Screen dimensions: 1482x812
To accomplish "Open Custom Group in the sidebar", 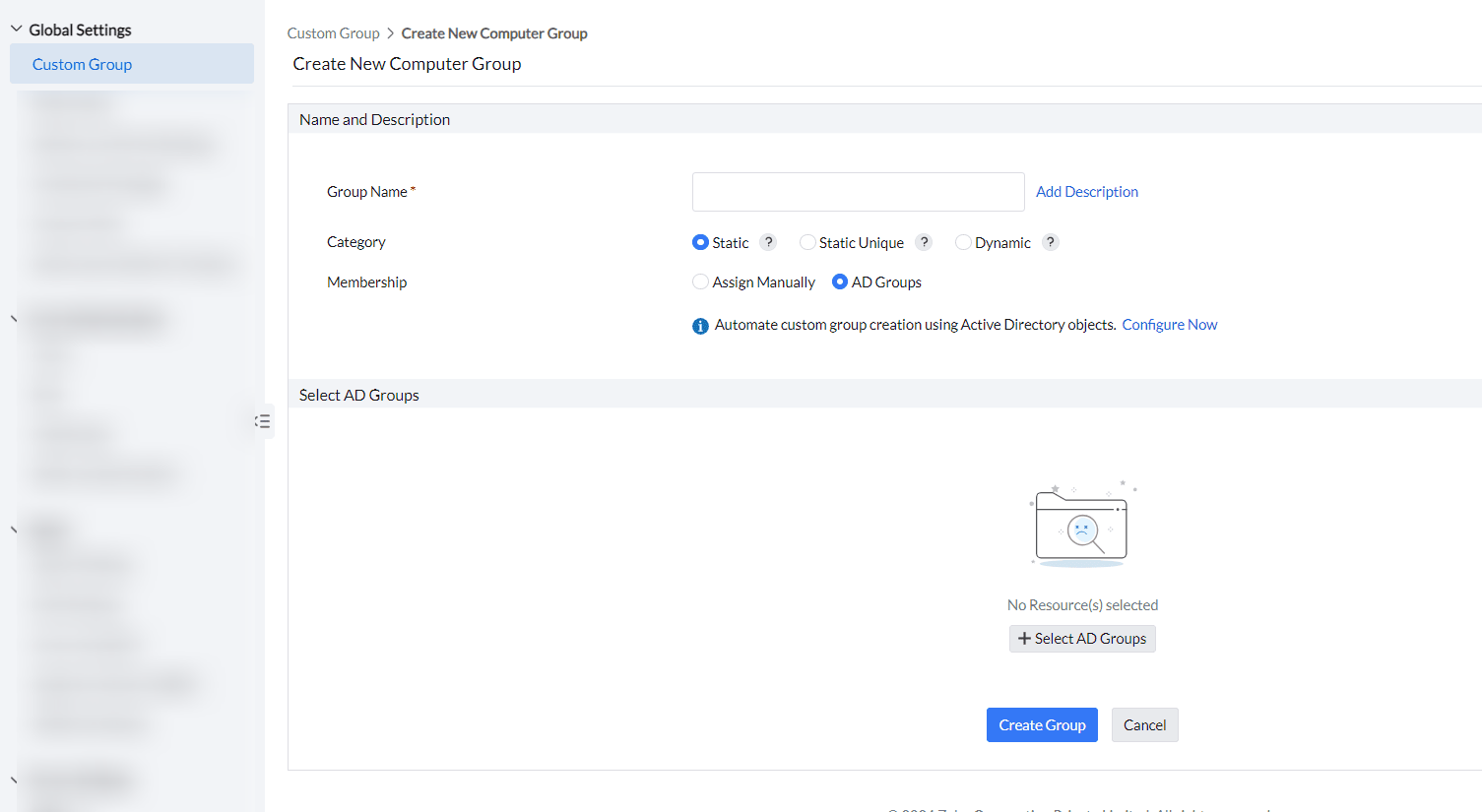I will pyautogui.click(x=83, y=64).
